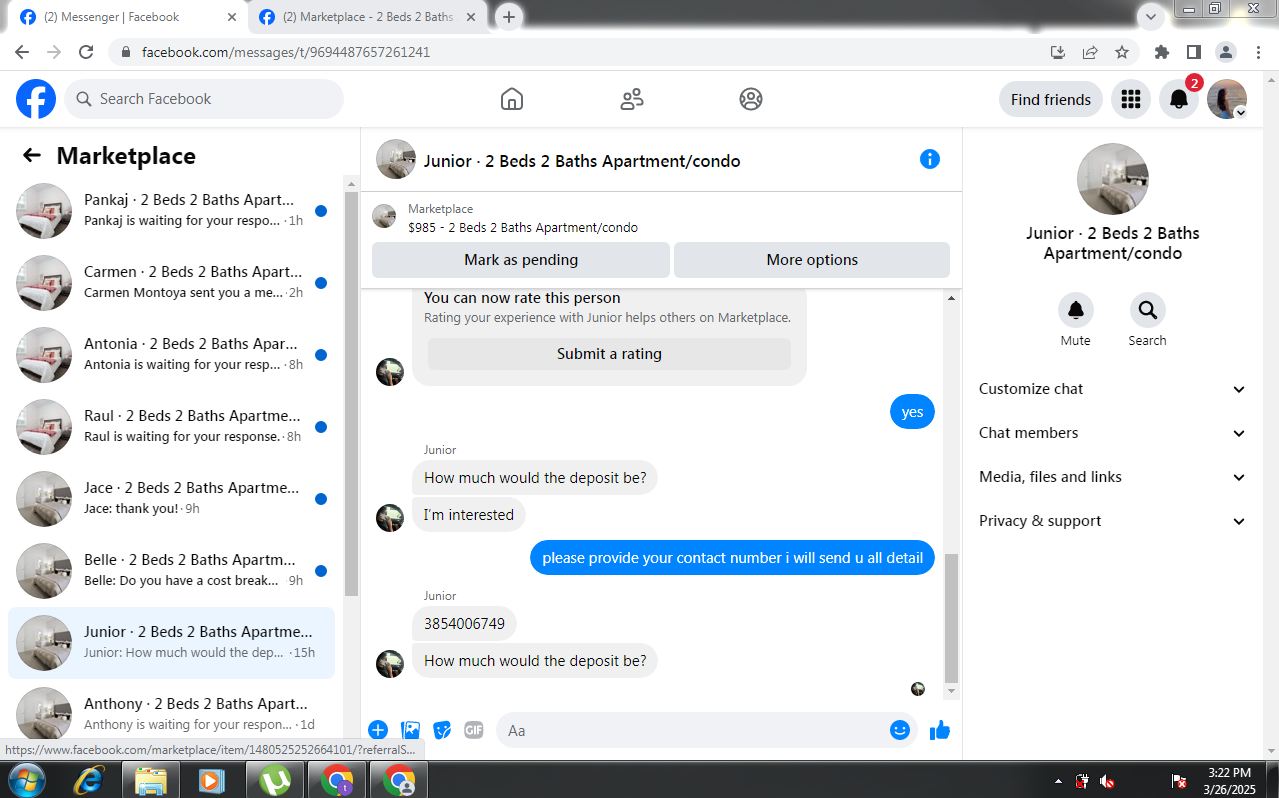This screenshot has width=1279, height=798.
Task: Click Mark as pending button
Action: [x=521, y=260]
